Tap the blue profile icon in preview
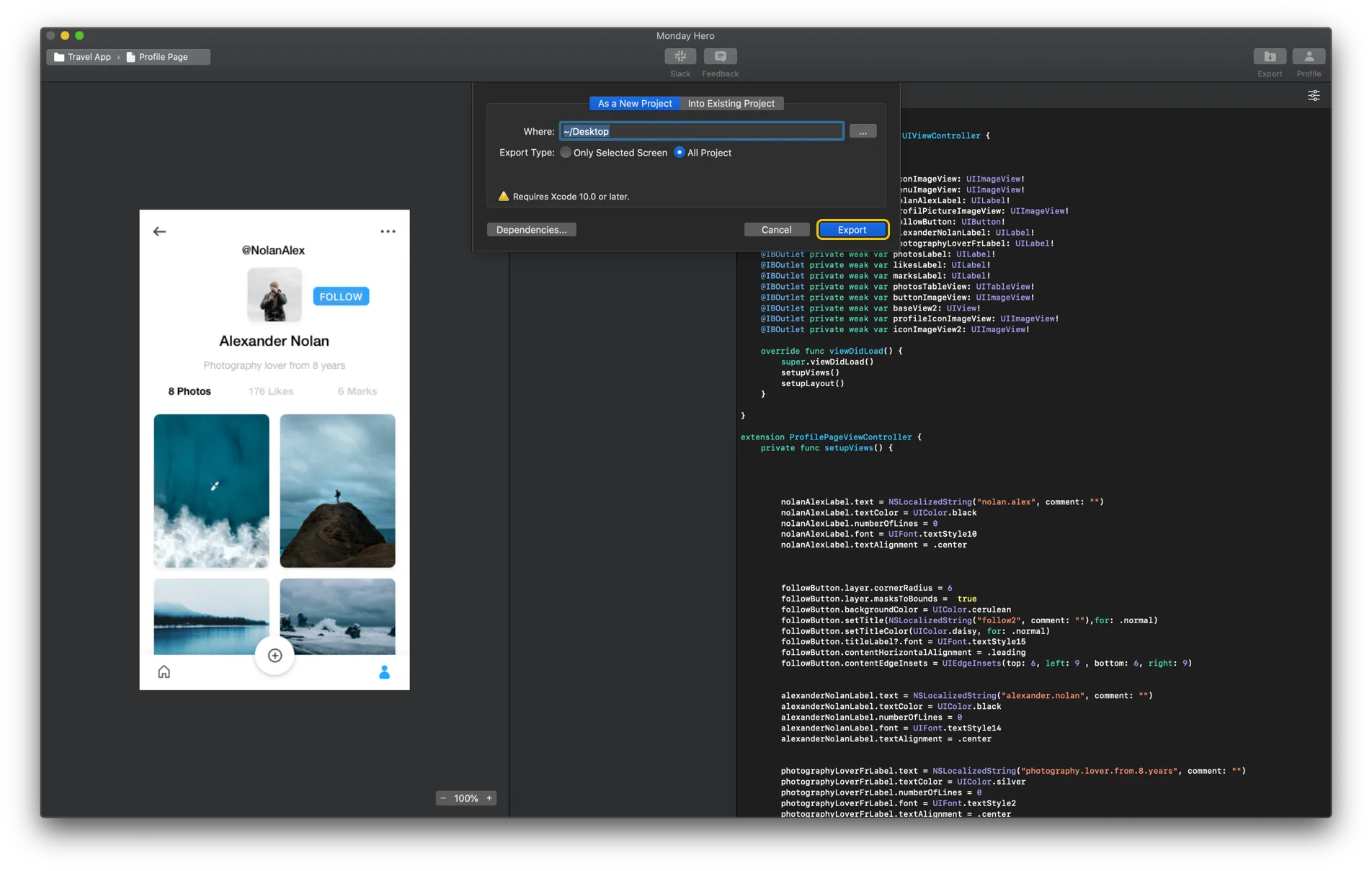Screen dimensions: 1372x871 pyautogui.click(x=384, y=671)
